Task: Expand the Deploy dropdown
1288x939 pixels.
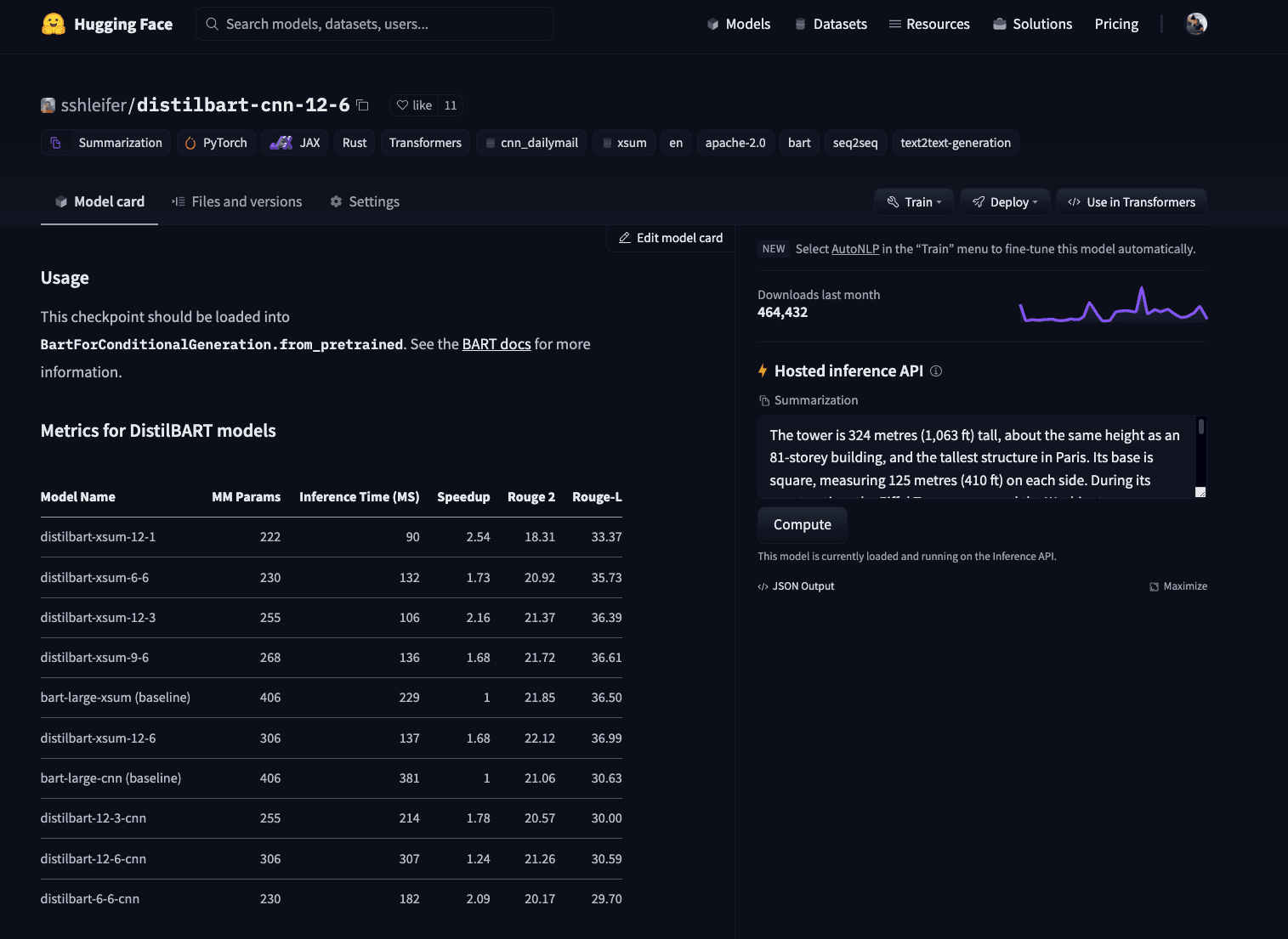Action: pos(1005,202)
